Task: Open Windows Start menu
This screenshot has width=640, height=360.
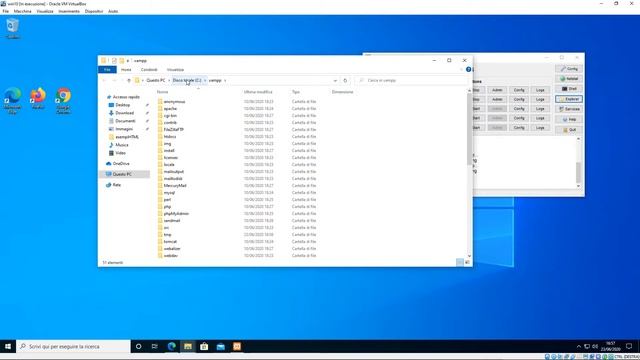Action: [8, 346]
